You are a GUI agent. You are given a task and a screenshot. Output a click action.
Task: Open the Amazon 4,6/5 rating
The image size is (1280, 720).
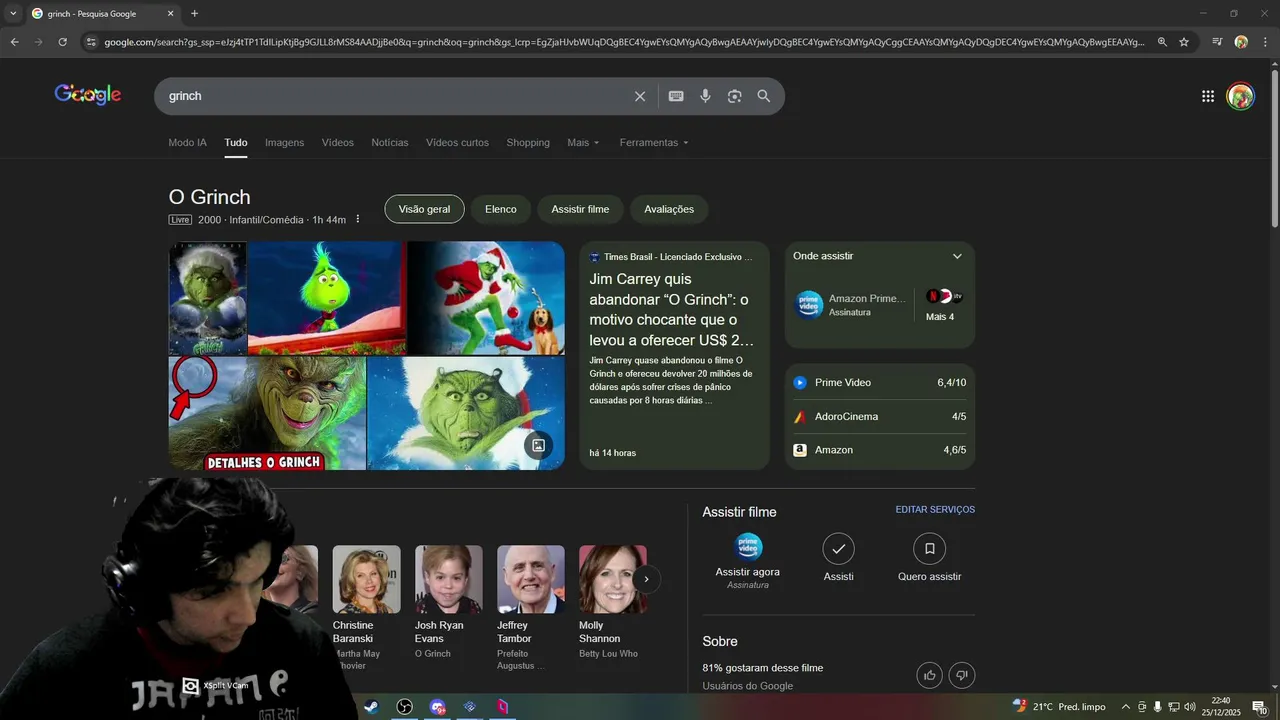point(880,450)
